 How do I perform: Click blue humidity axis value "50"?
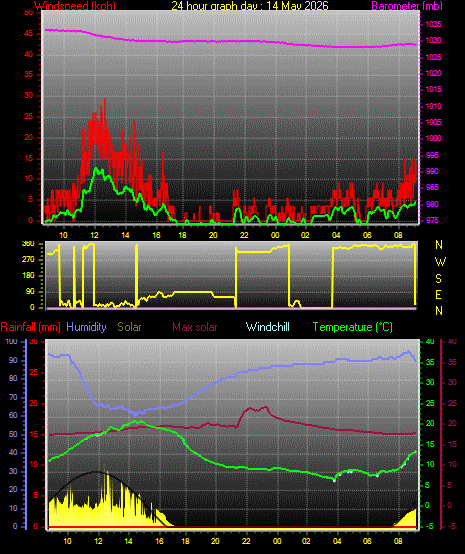(x=13, y=434)
